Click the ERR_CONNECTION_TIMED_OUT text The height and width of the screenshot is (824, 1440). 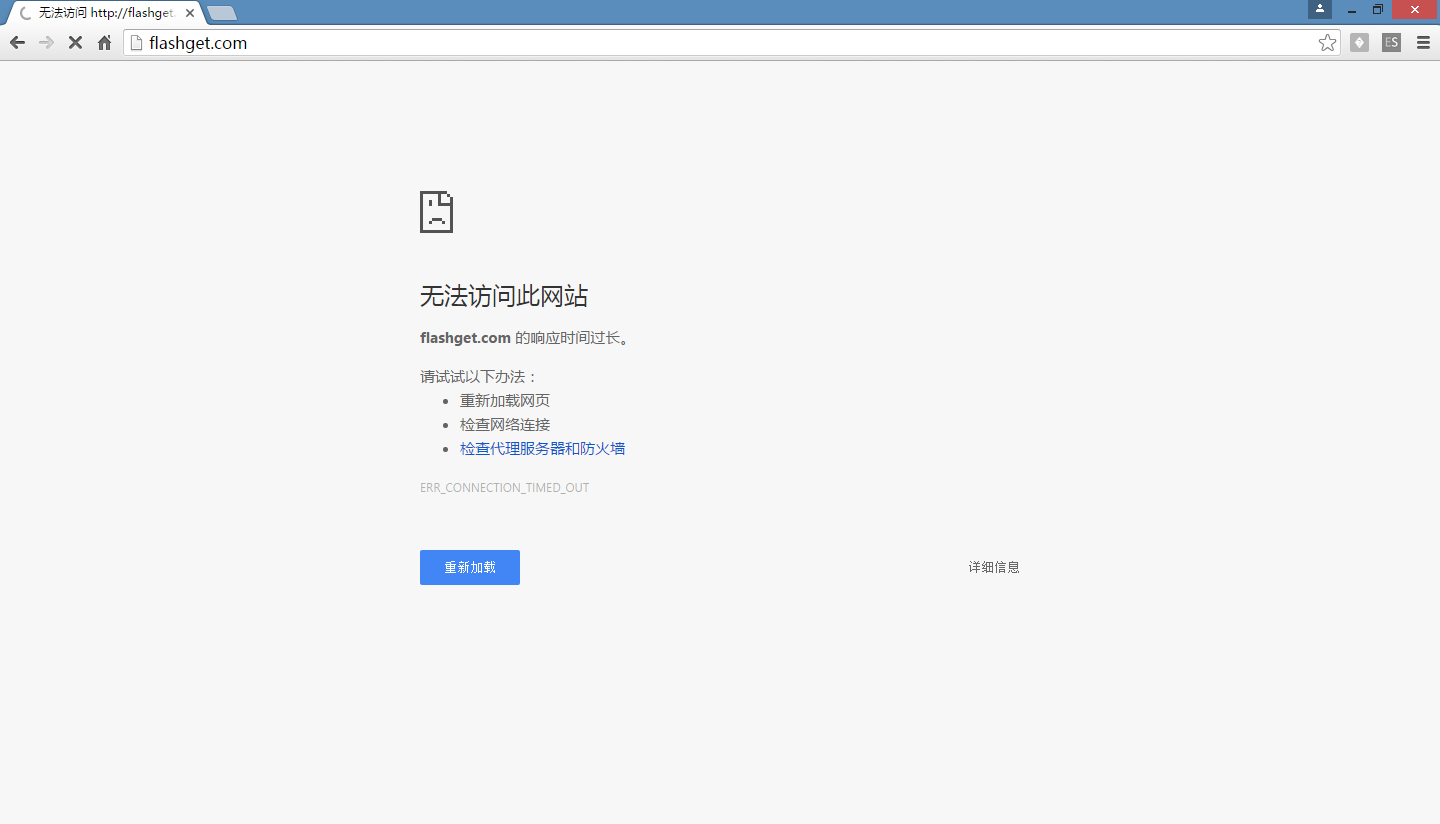click(505, 488)
